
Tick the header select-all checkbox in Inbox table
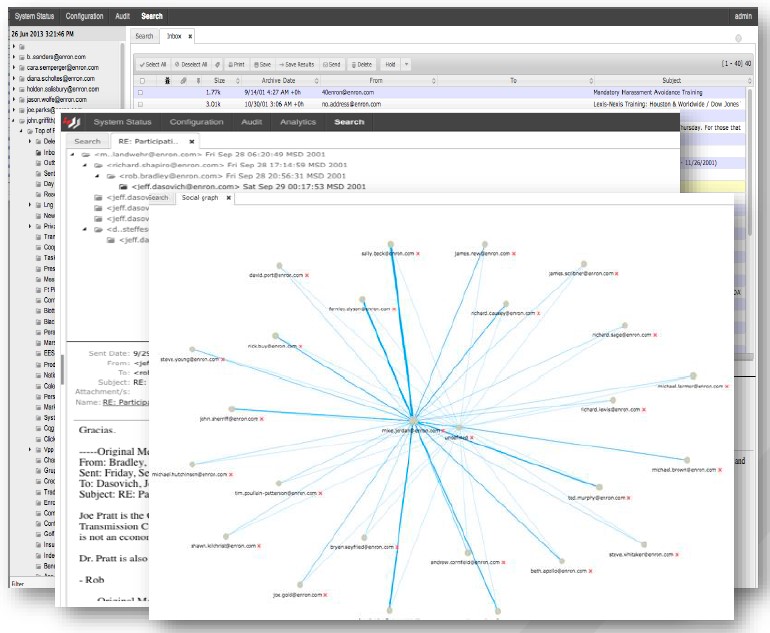click(142, 81)
